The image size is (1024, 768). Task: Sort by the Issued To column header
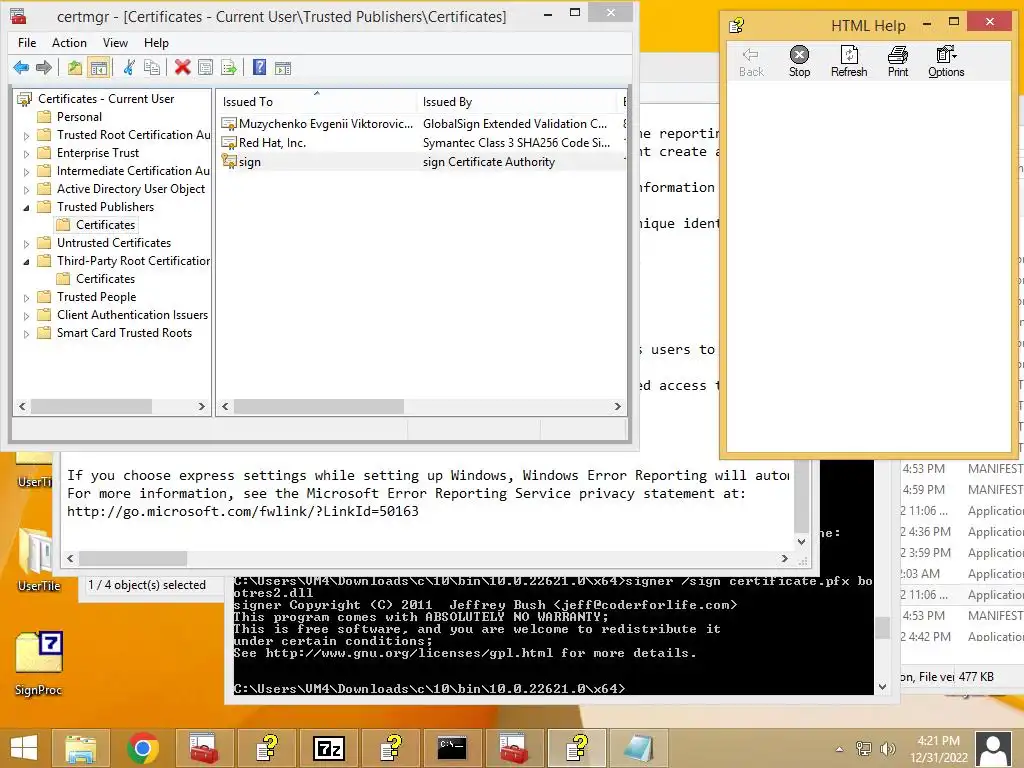tap(316, 101)
